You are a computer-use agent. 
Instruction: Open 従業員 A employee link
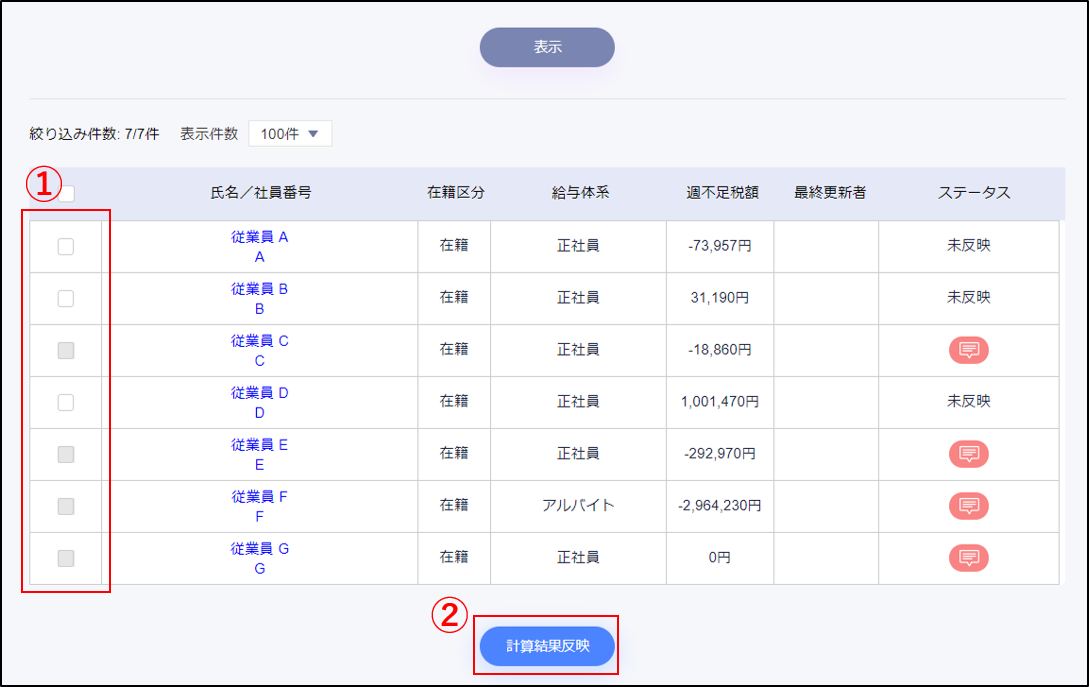coord(260,238)
